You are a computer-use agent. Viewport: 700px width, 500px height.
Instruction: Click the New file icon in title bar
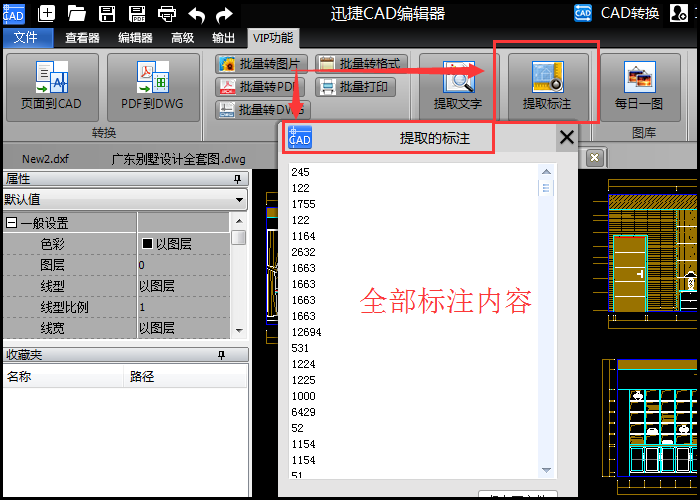point(46,14)
